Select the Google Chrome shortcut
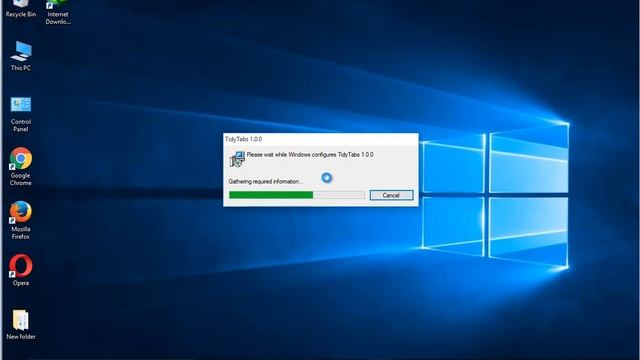This screenshot has width=640, height=360. [x=21, y=167]
